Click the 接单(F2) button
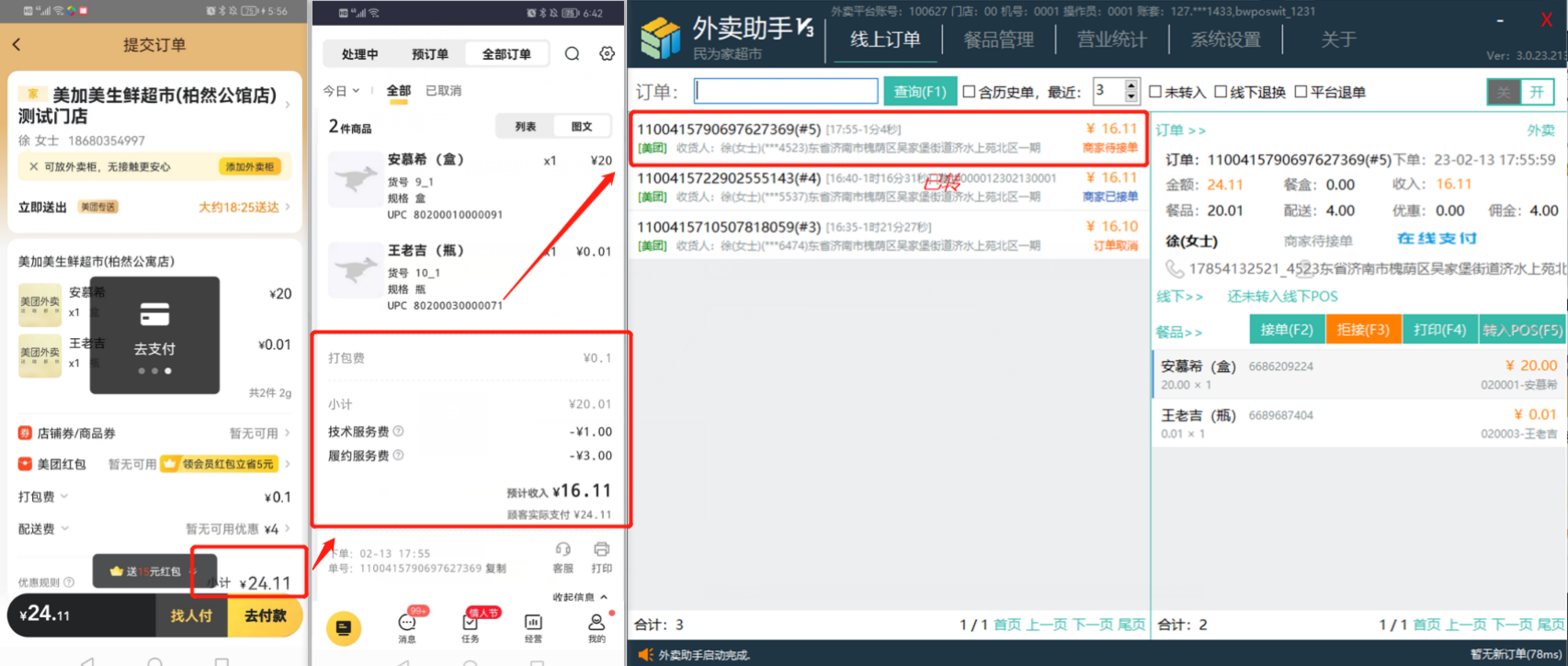Viewport: 1568px width, 666px height. tap(1287, 329)
